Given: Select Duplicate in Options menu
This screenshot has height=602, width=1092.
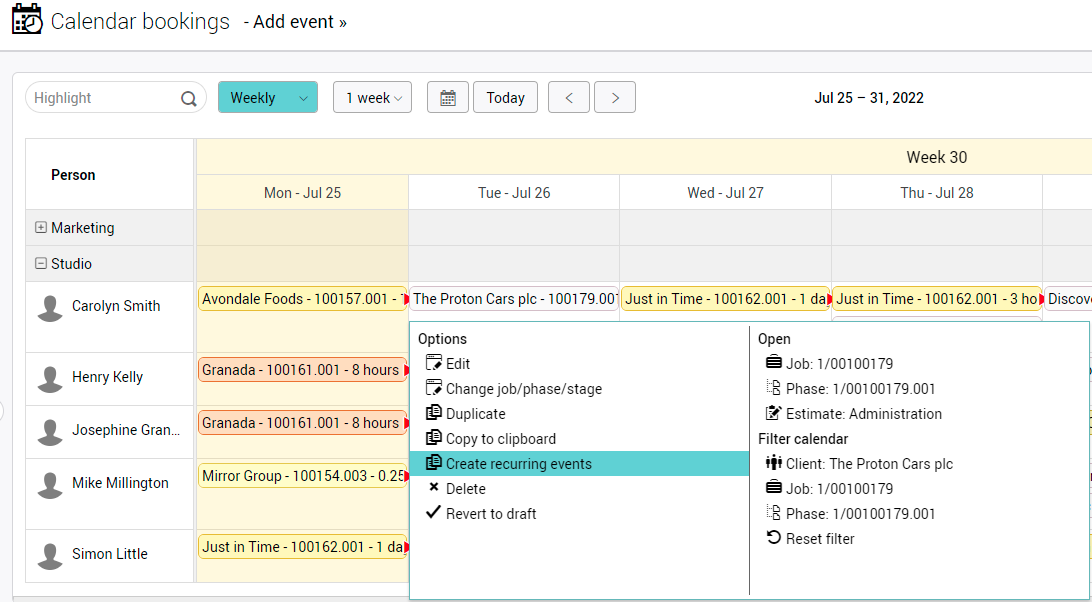Looking at the screenshot, I should click(475, 414).
